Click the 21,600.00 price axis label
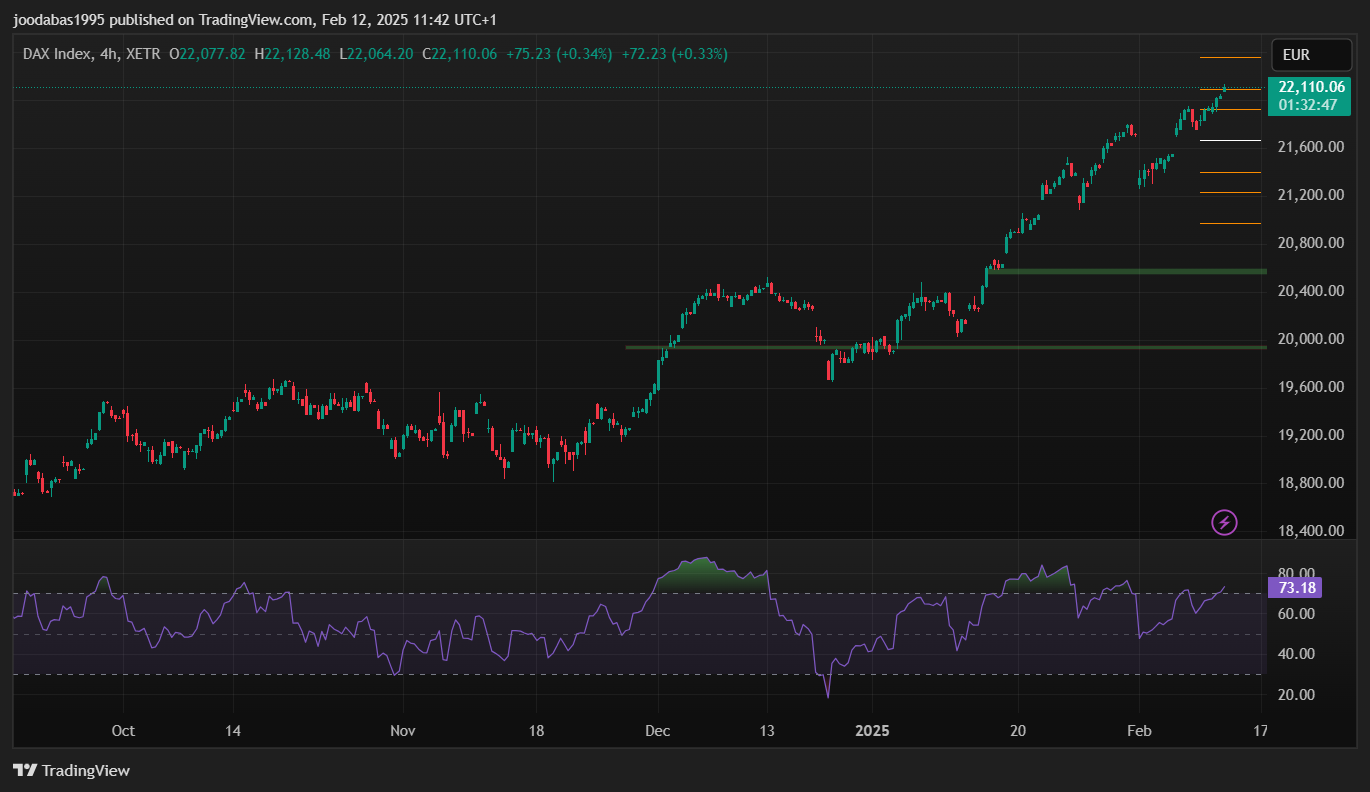Image resolution: width=1370 pixels, height=792 pixels. tap(1308, 147)
